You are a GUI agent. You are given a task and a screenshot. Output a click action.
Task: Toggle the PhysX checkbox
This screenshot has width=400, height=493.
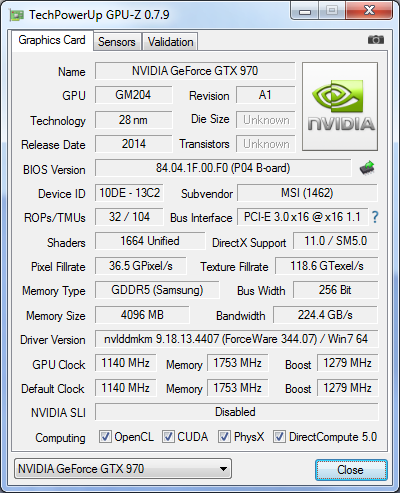[224, 437]
